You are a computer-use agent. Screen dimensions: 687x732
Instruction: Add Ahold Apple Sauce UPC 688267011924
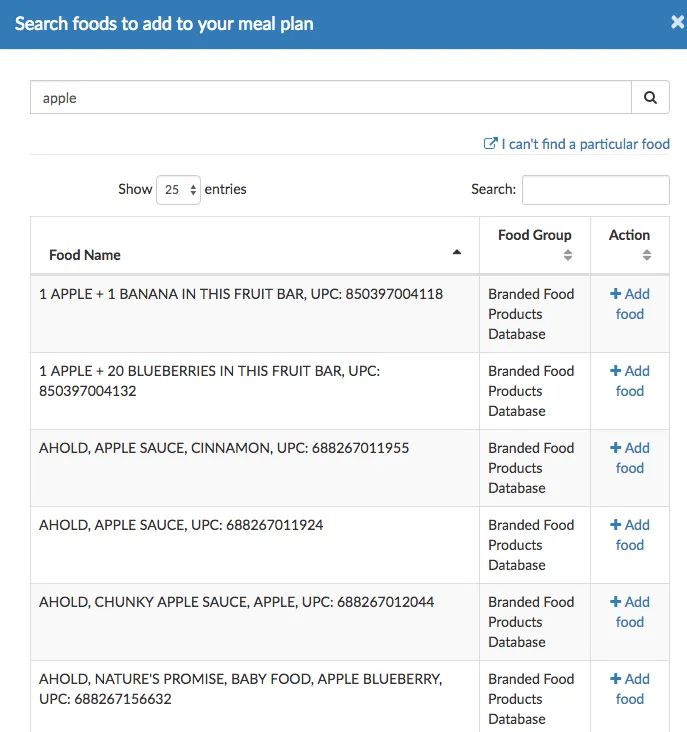pos(630,535)
